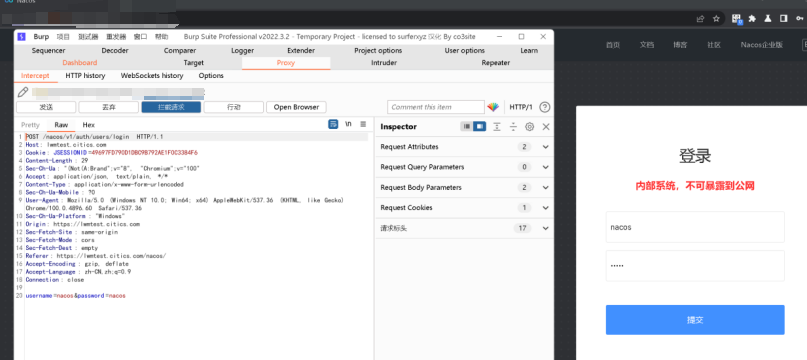Click the QR code extension icon in browser

(738, 19)
